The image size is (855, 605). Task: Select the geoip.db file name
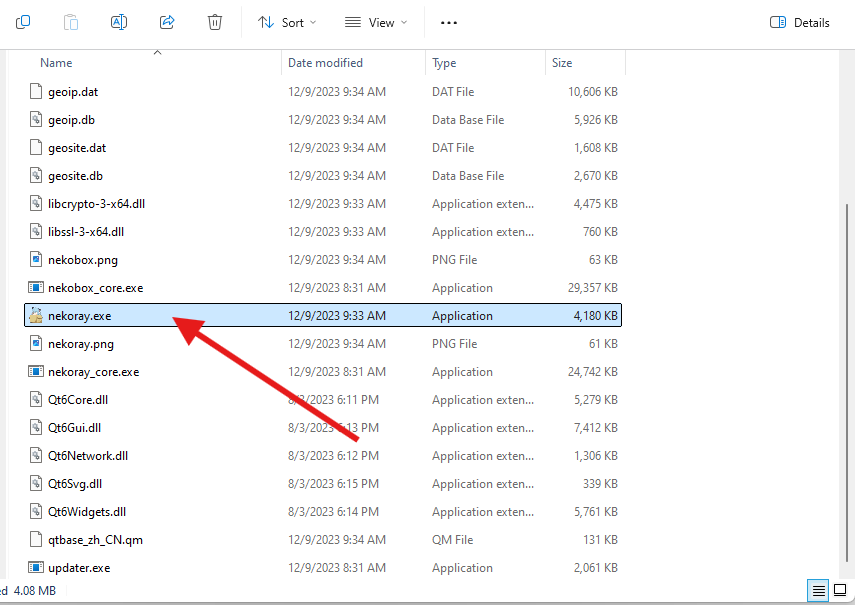tap(71, 120)
